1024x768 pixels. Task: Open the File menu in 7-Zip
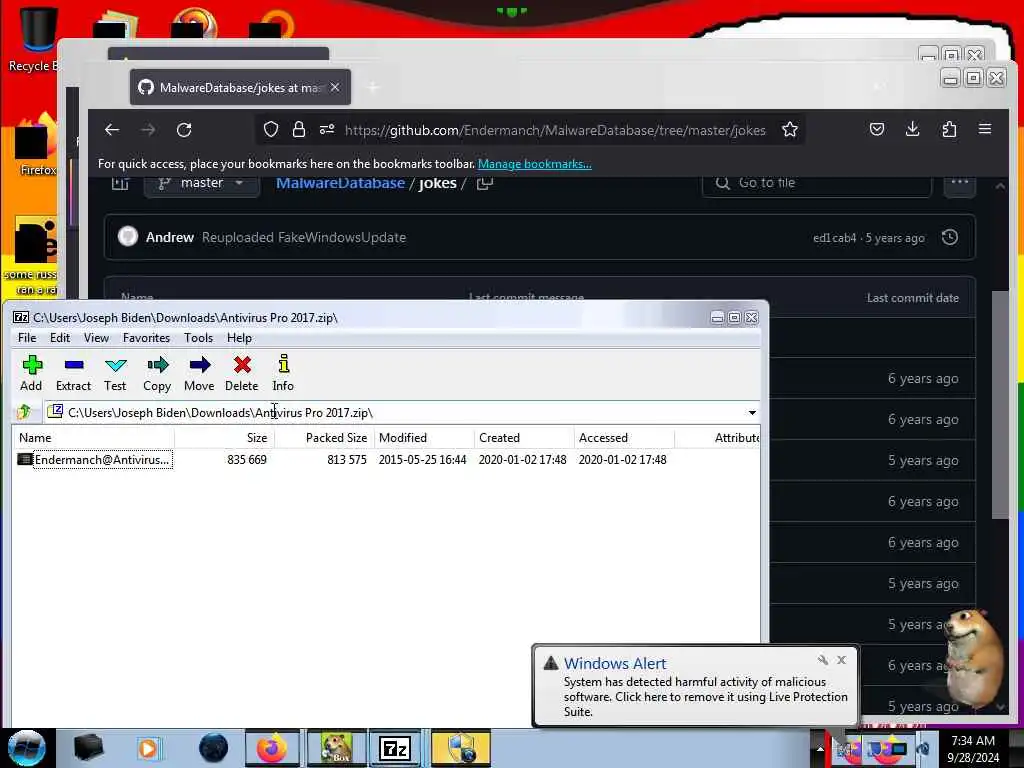27,338
